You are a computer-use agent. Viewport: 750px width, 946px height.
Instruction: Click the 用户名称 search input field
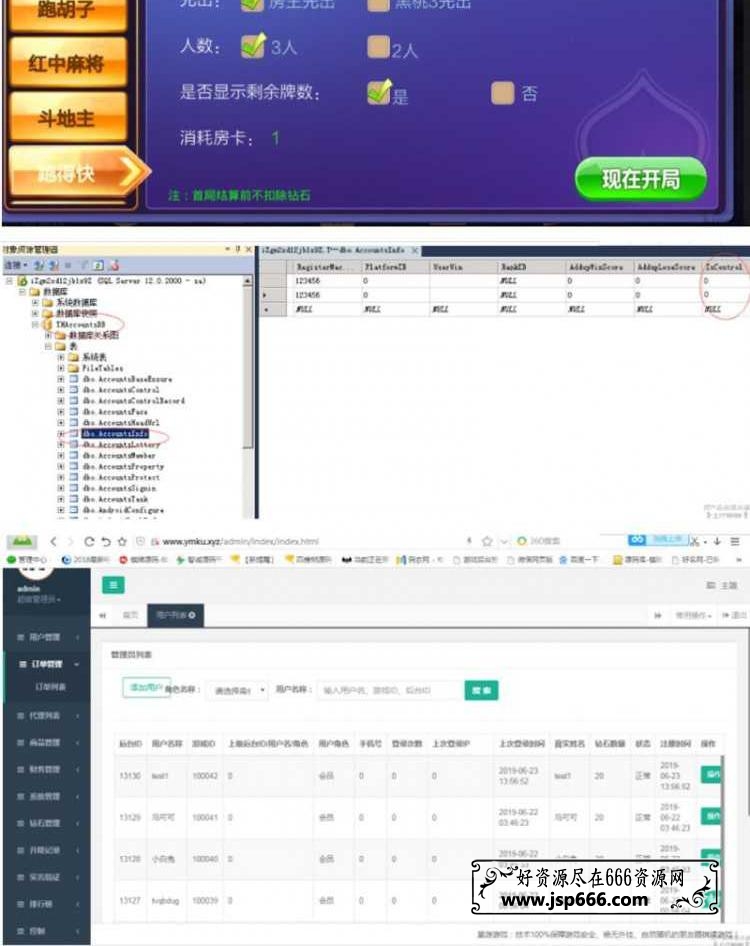[x=390, y=690]
